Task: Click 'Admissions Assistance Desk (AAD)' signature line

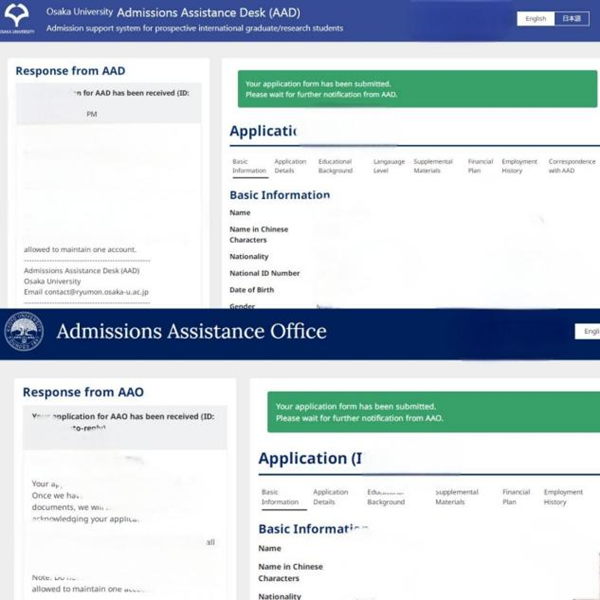Action: pyautogui.click(x=82, y=271)
